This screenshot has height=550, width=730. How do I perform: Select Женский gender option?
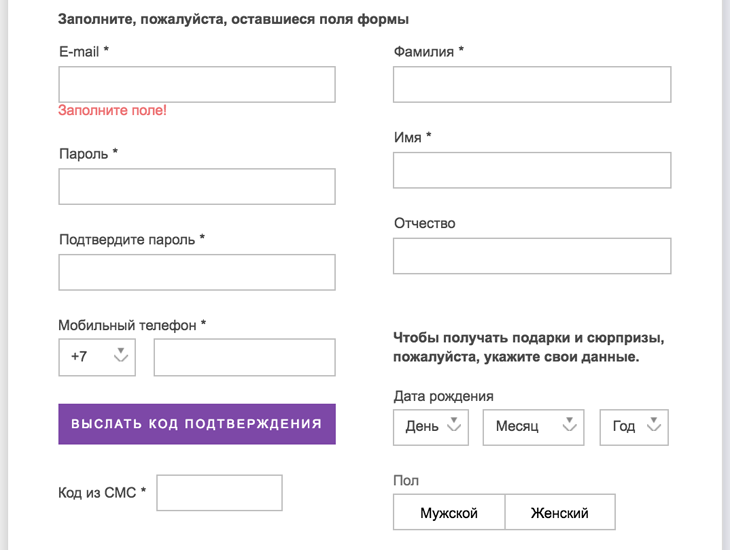tap(559, 513)
